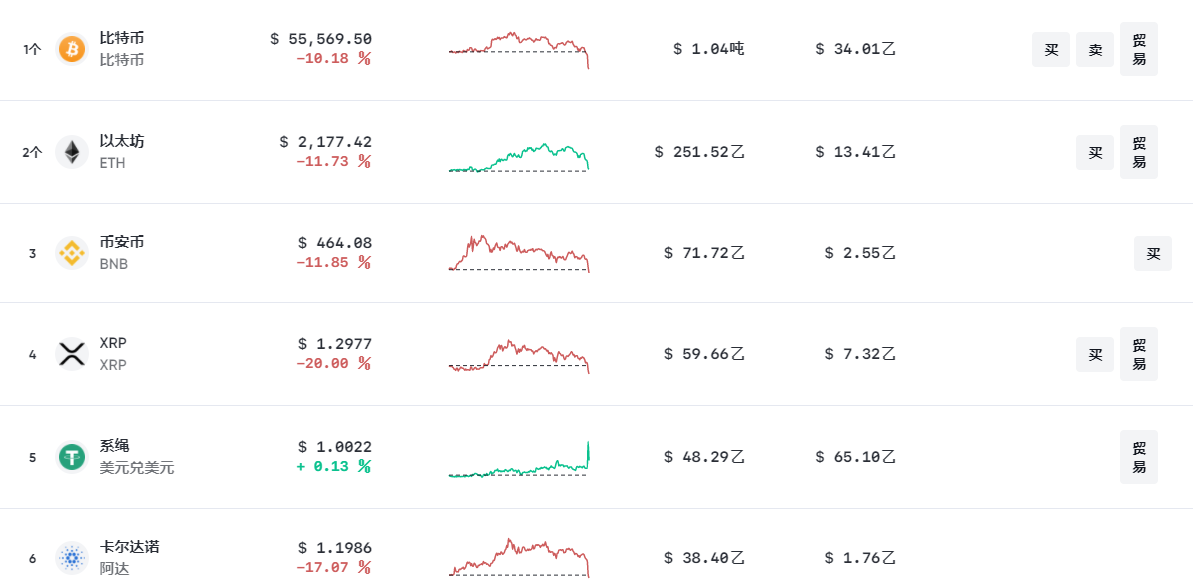Image resolution: width=1193 pixels, height=586 pixels.
Task: Click the Ethereum diamond logo icon
Action: coord(72,152)
